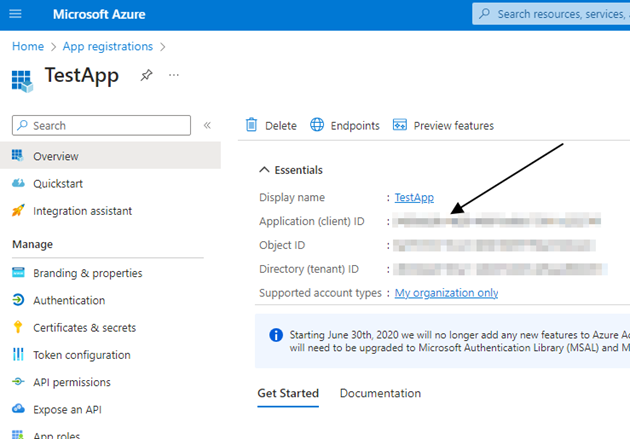Click the blurred Application (client) ID value
Viewport: 630px width, 439px height.
click(497, 221)
